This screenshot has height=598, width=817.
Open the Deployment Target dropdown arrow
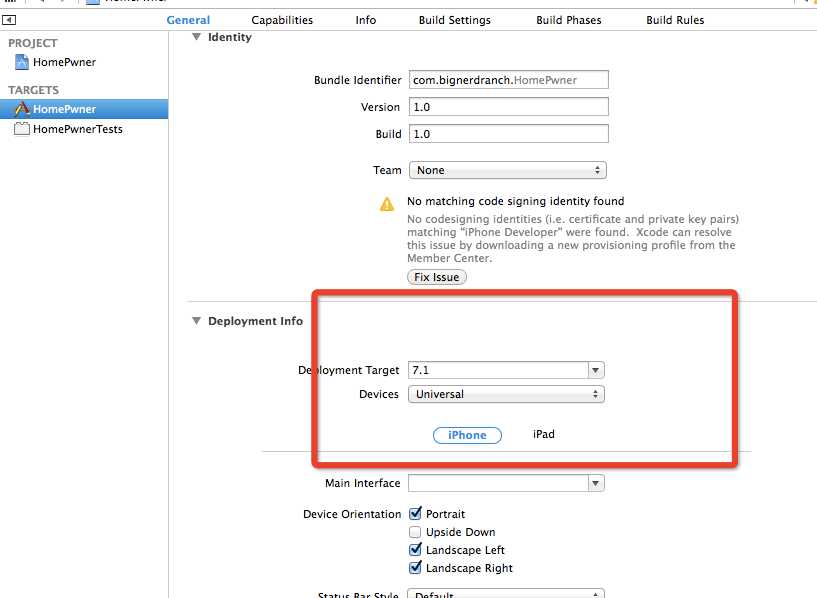(x=596, y=370)
